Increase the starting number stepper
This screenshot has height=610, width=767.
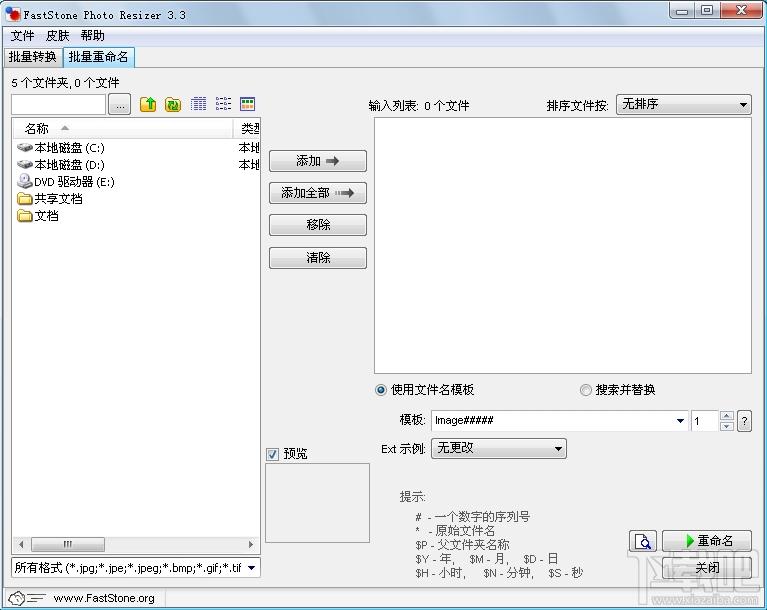[x=727, y=416]
